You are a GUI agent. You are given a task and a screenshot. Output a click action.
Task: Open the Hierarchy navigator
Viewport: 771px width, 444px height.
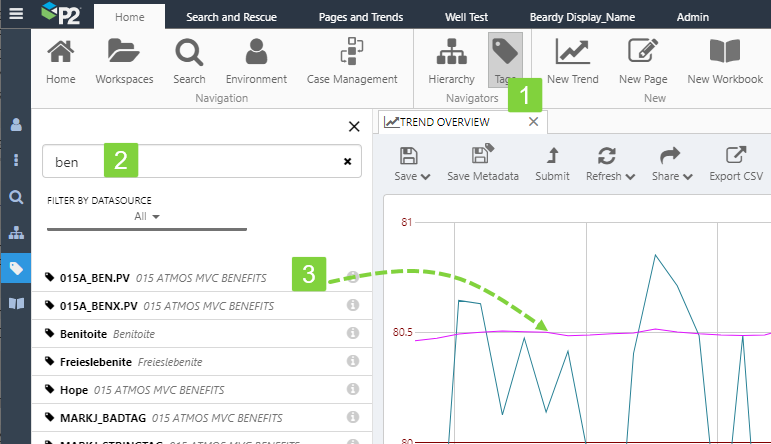coord(451,61)
